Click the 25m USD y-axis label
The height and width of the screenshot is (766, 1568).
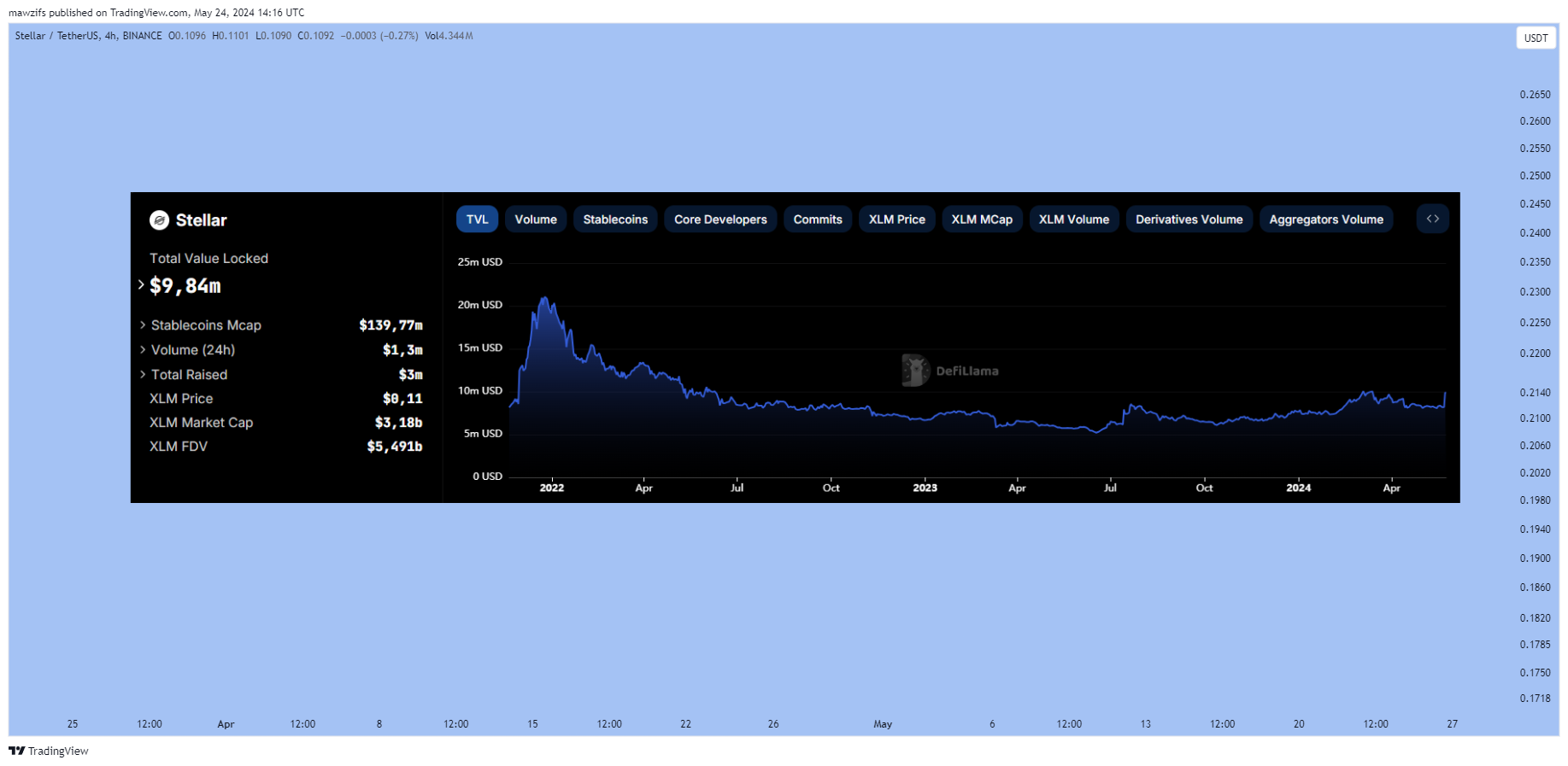pyautogui.click(x=480, y=262)
